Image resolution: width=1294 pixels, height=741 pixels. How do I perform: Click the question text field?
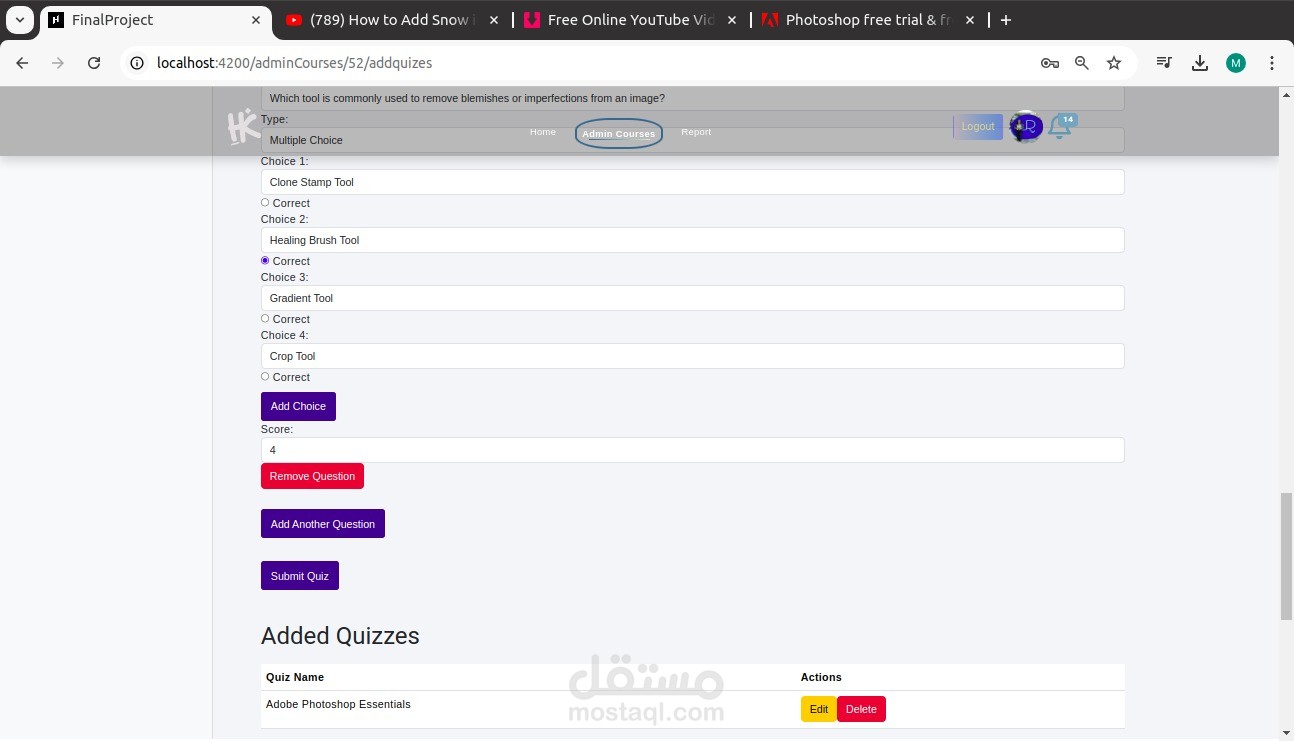click(692, 98)
